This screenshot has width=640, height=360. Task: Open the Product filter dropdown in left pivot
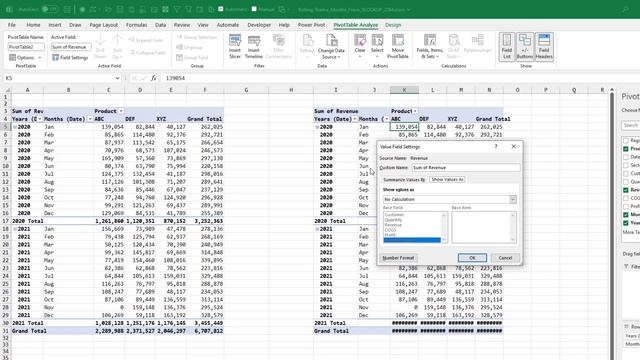coord(121,111)
